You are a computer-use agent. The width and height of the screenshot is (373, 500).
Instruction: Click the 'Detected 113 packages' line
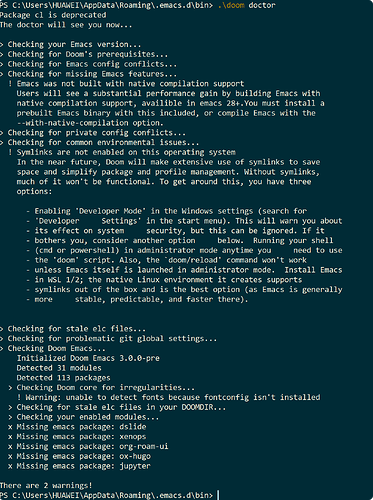[63, 378]
